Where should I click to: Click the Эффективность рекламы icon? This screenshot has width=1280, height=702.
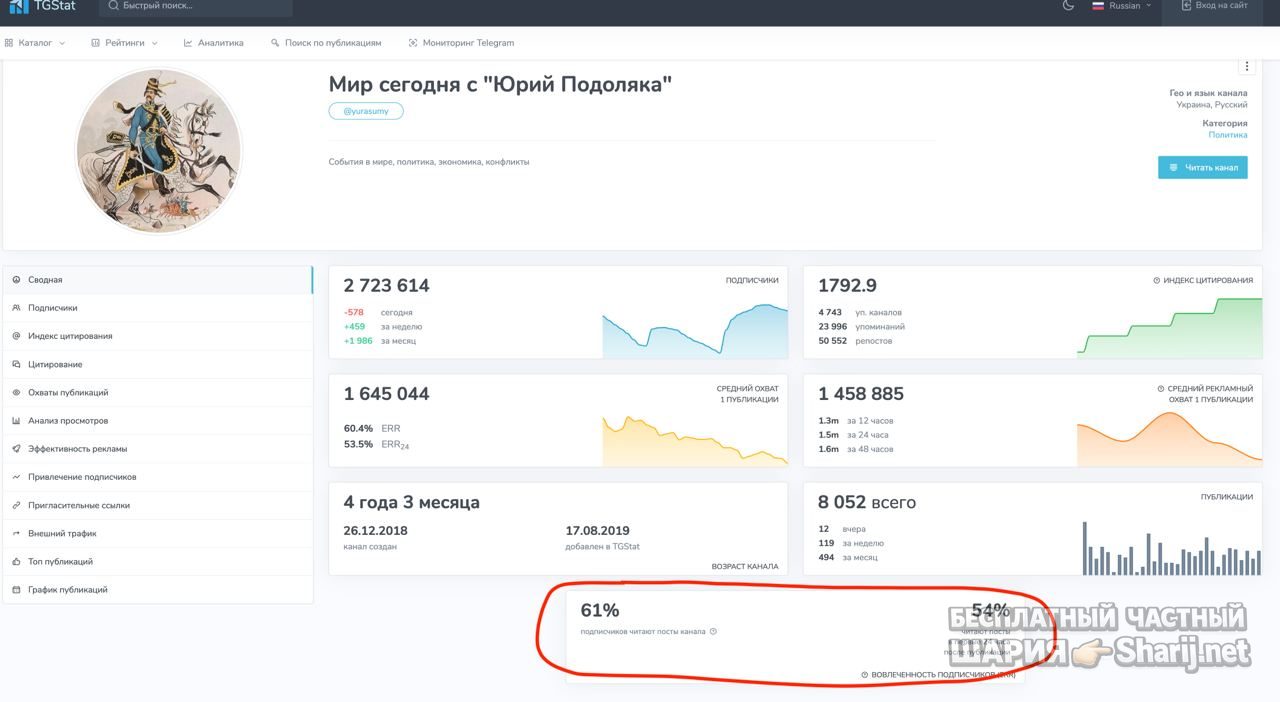(16, 449)
